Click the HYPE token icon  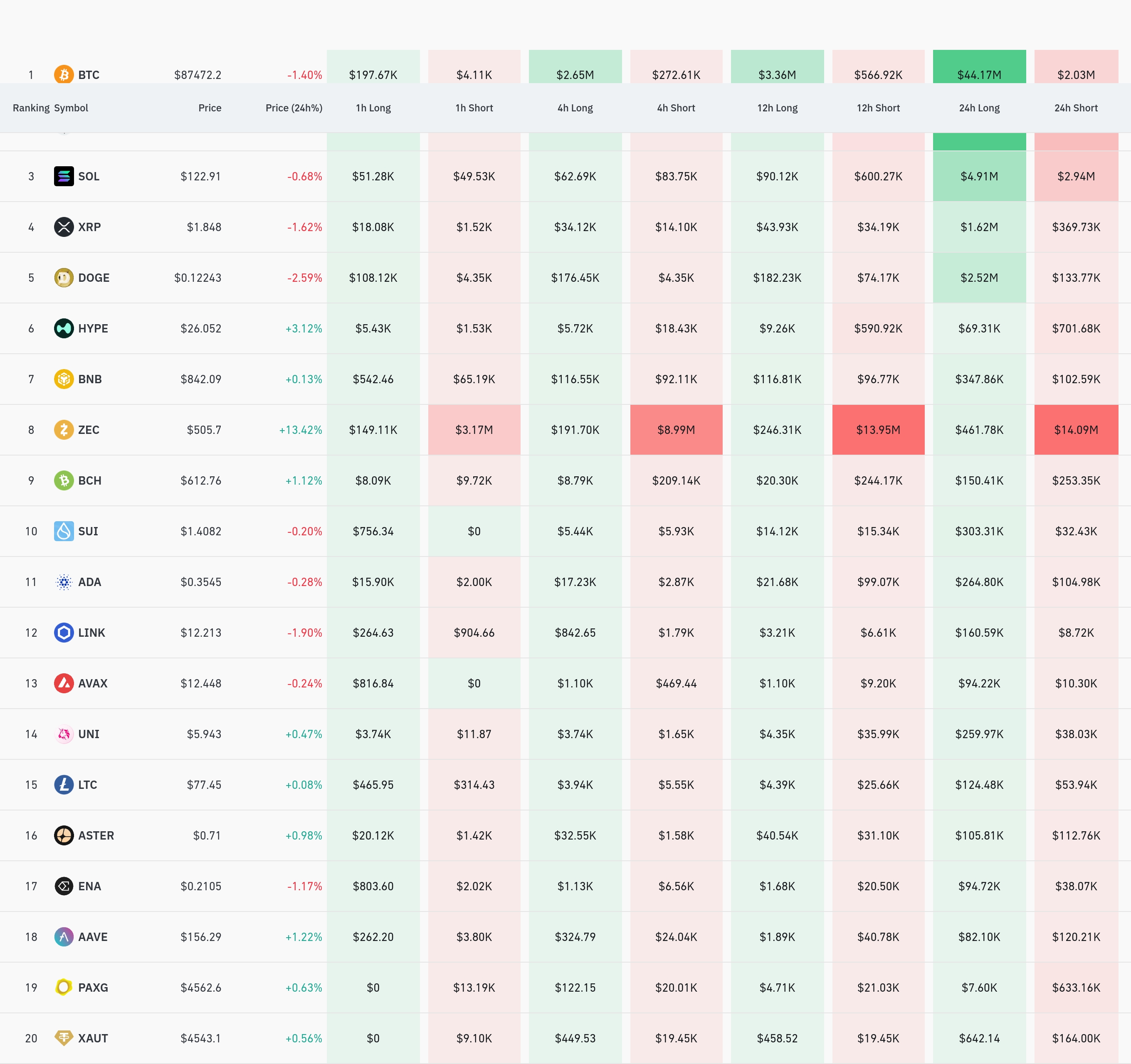[64, 328]
